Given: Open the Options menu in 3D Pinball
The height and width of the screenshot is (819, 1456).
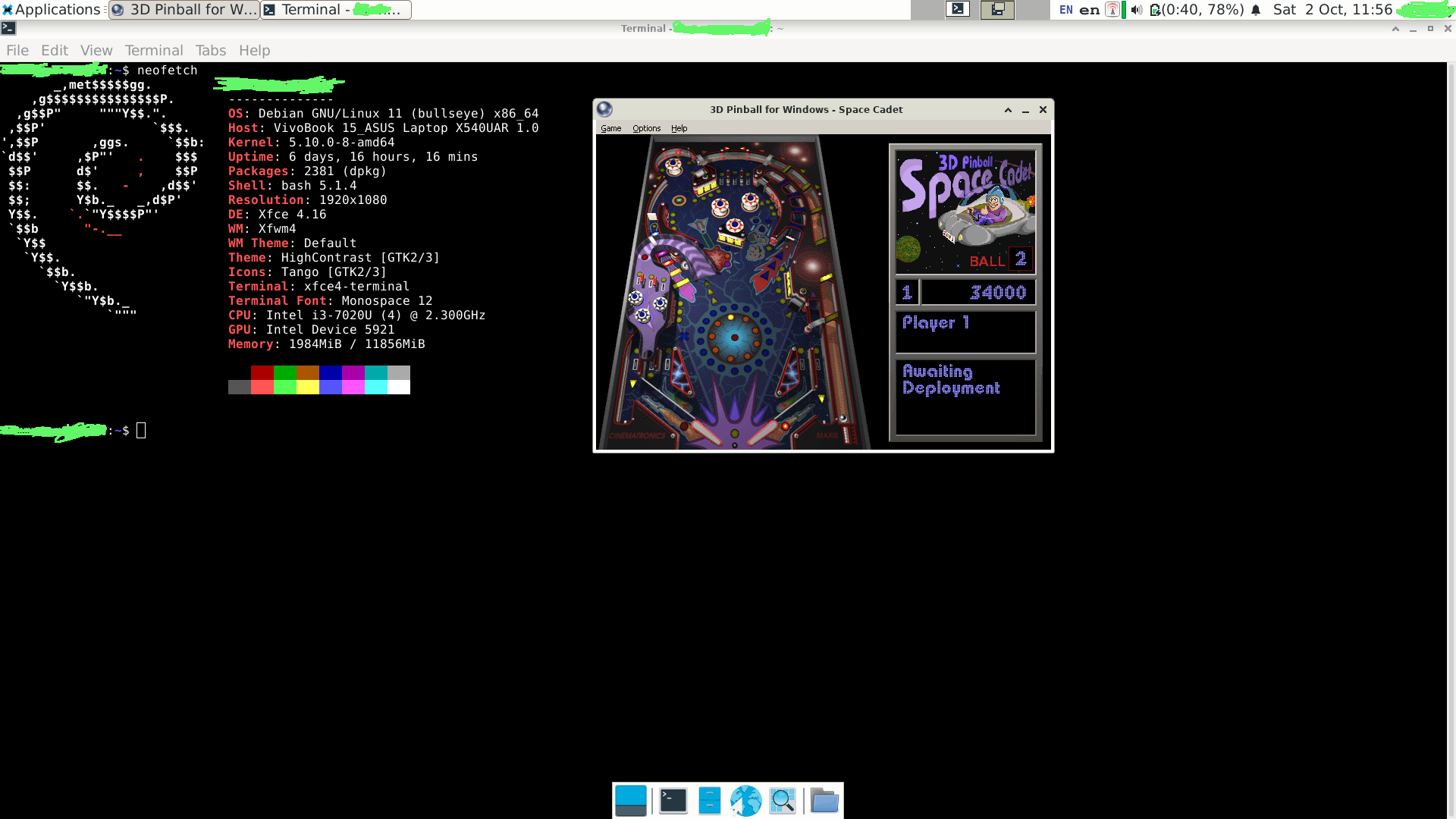Looking at the screenshot, I should click(x=646, y=128).
